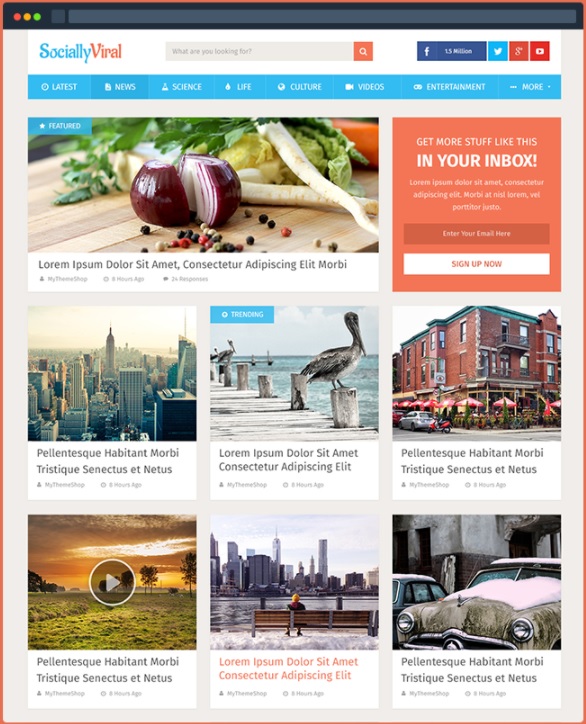Click the Sign Up Now button
This screenshot has height=724, width=586.
(477, 264)
